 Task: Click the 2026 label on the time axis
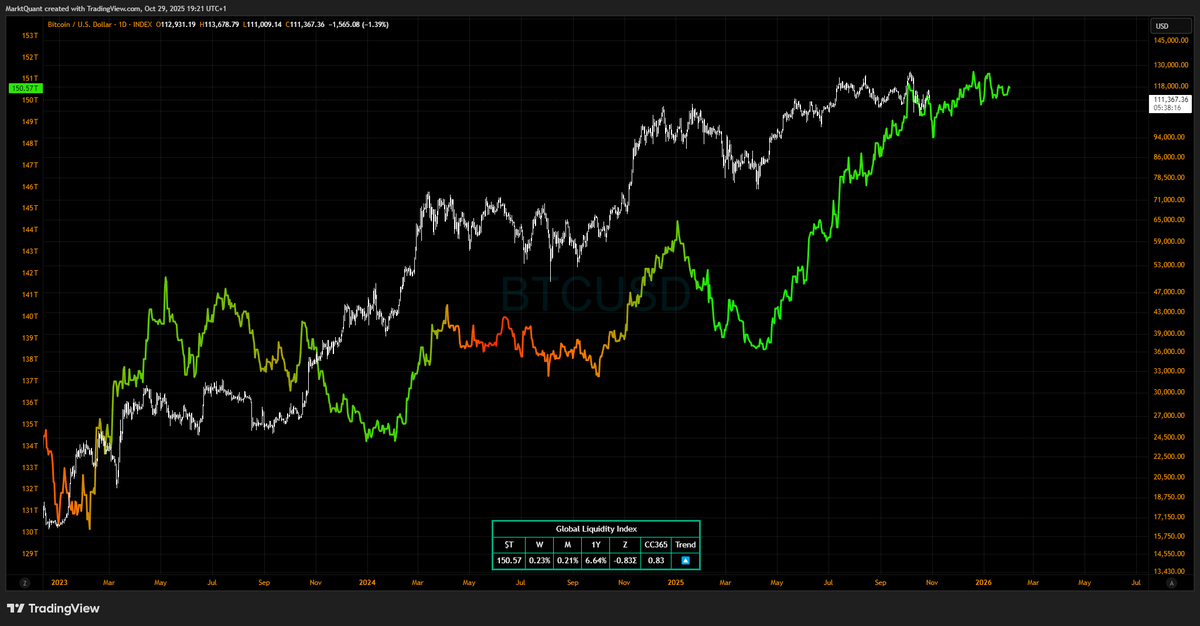pyautogui.click(x=984, y=581)
